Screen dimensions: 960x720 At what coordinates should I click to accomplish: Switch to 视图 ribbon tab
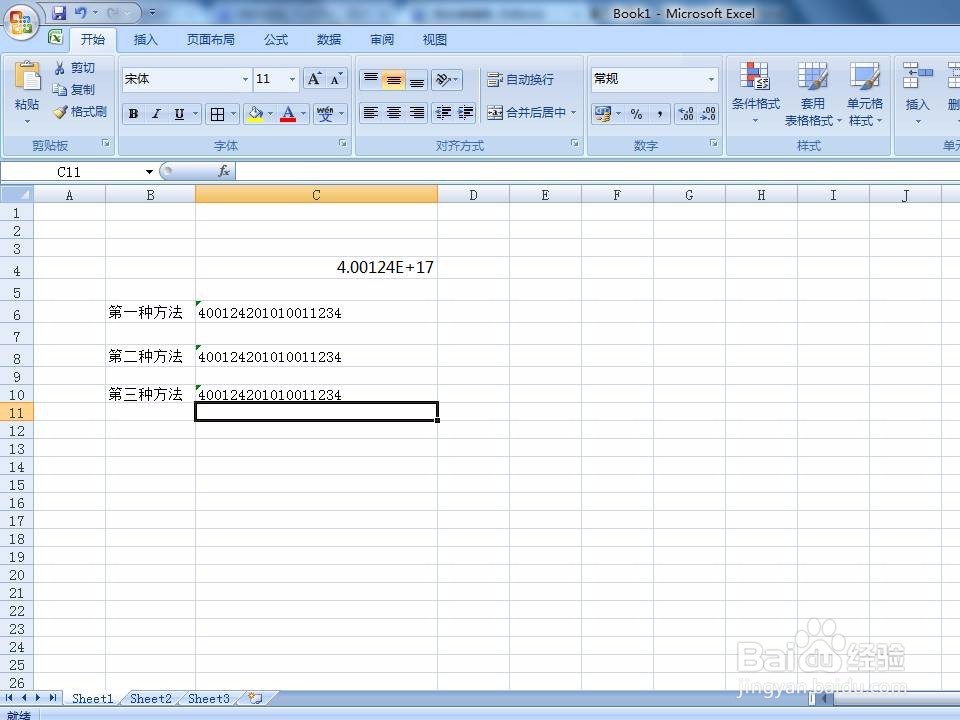pyautogui.click(x=435, y=40)
